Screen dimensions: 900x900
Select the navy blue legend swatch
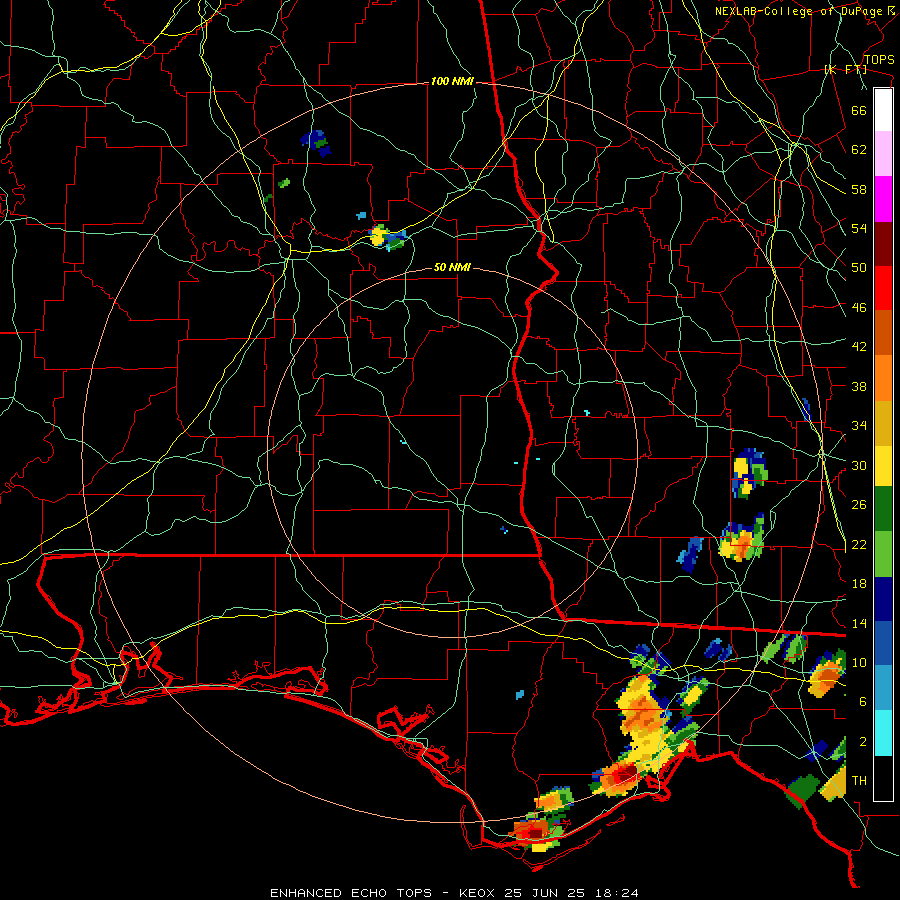click(883, 599)
